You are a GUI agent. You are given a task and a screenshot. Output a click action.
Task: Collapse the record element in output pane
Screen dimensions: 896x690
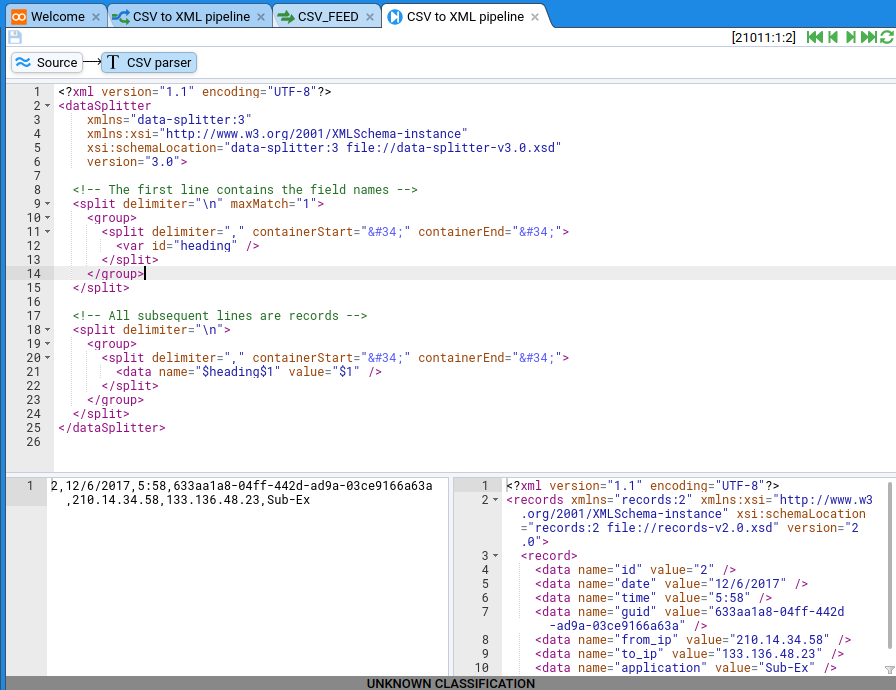496,556
